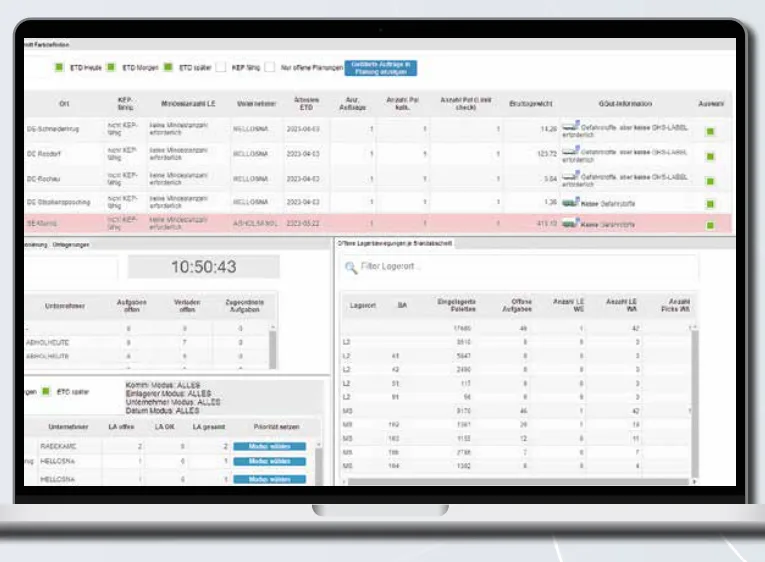765x562 pixels.
Task: Toggle Auswahl checkbox in the 14.26 weight row
Action: pyautogui.click(x=710, y=131)
